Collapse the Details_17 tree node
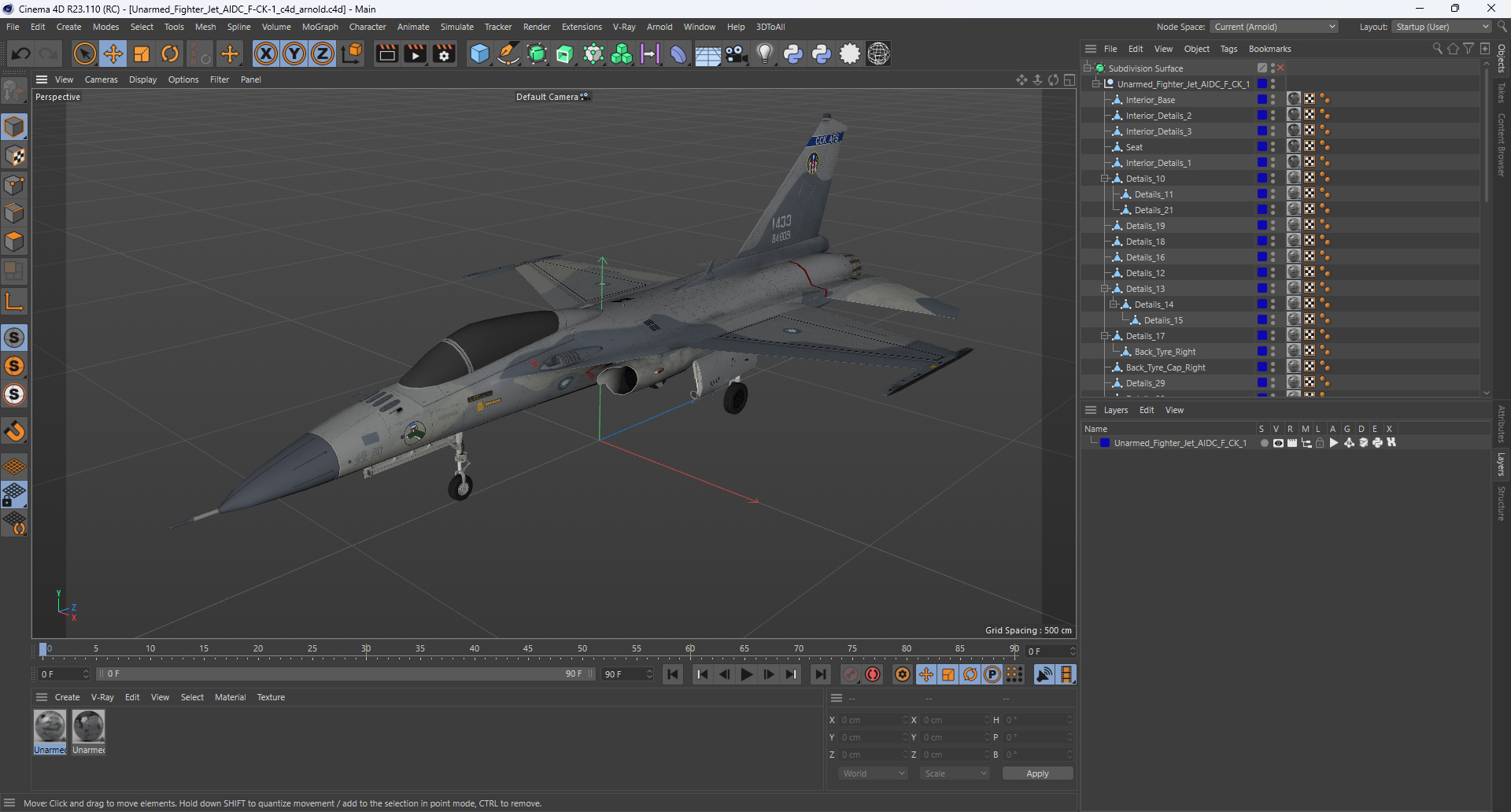The height and width of the screenshot is (812, 1511). 1105,336
